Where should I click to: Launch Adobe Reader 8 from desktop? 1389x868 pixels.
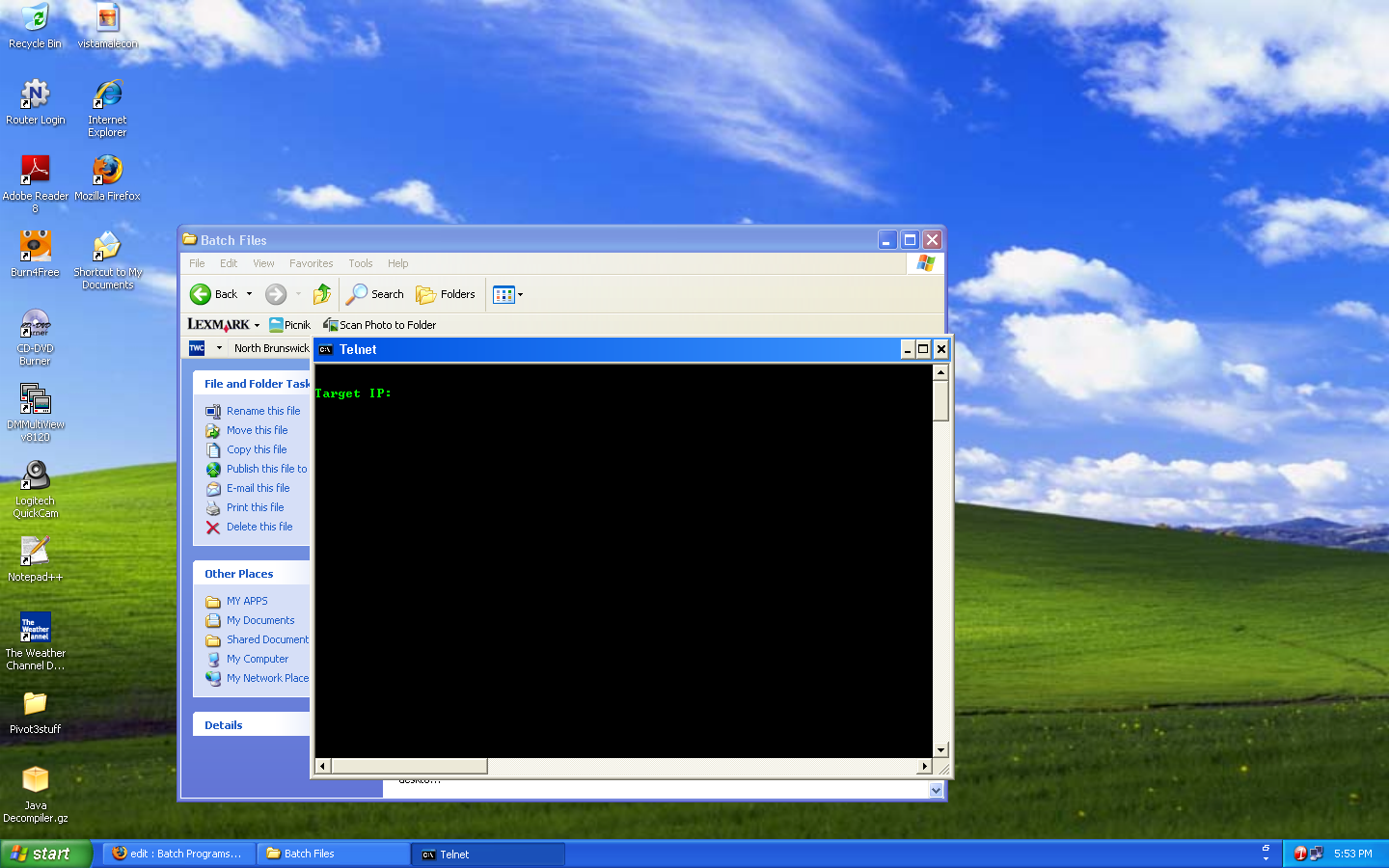tap(35, 183)
